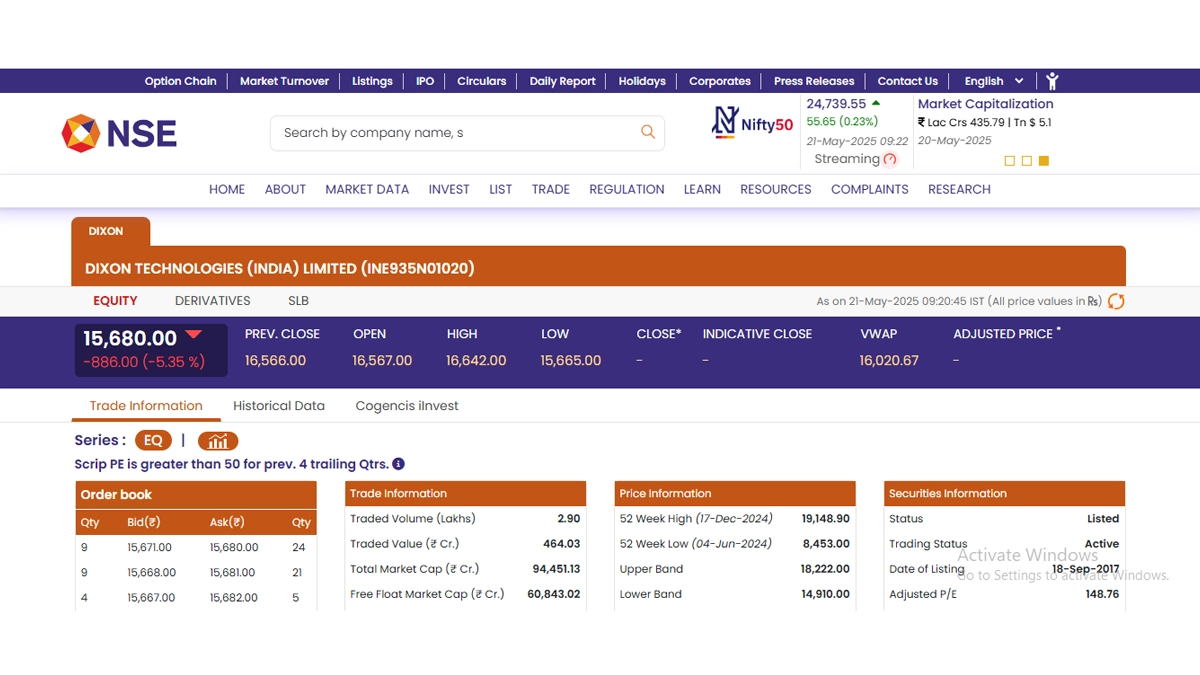Screen dimensions: 1200x675
Task: Click the search magnifier icon
Action: pyautogui.click(x=648, y=132)
